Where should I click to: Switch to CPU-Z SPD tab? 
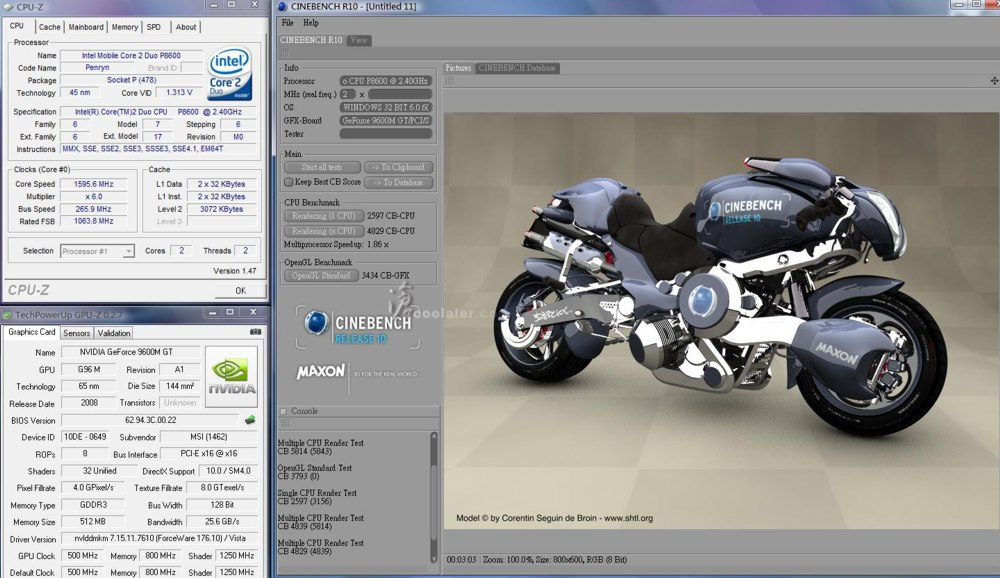(154, 27)
